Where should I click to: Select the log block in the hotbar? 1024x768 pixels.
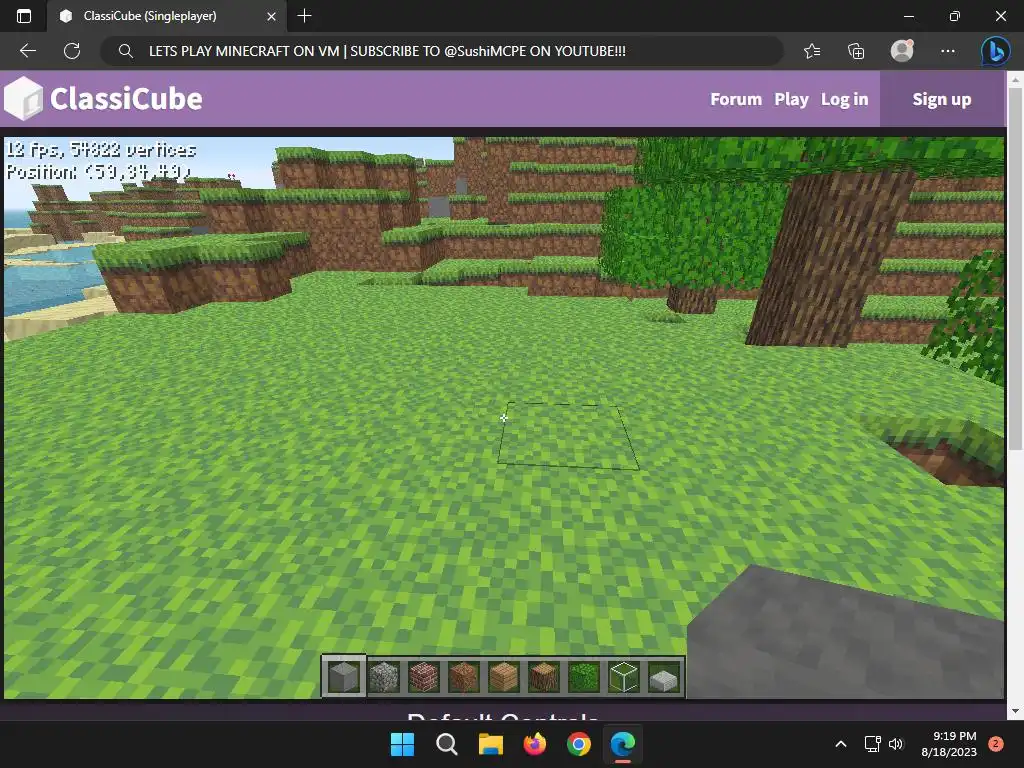pos(543,677)
